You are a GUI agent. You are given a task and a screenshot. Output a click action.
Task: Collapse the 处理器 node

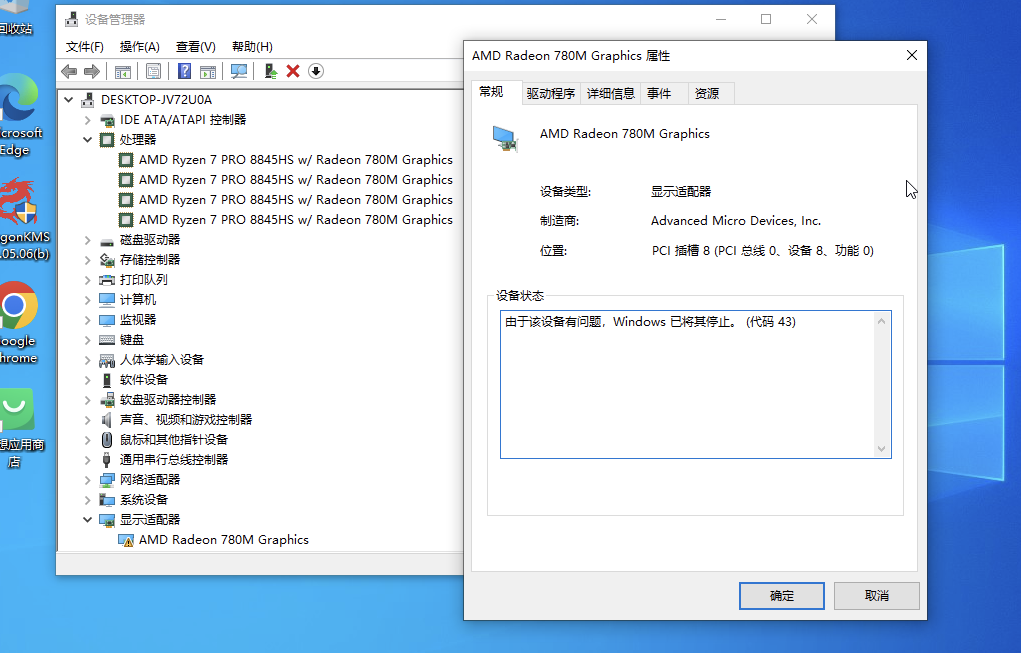(87, 139)
